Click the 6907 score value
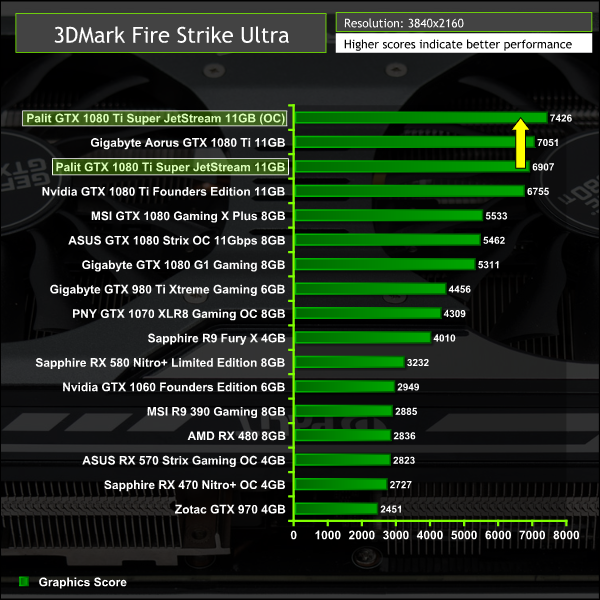Image resolution: width=600 pixels, height=600 pixels. (543, 167)
